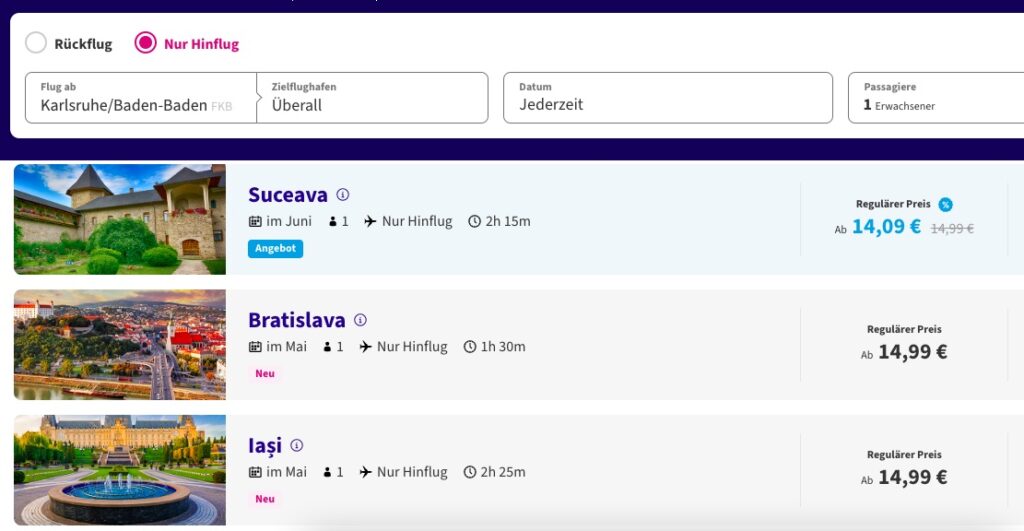The image size is (1024, 531).
Task: Click info icon next to Bratislava
Action: 360,320
